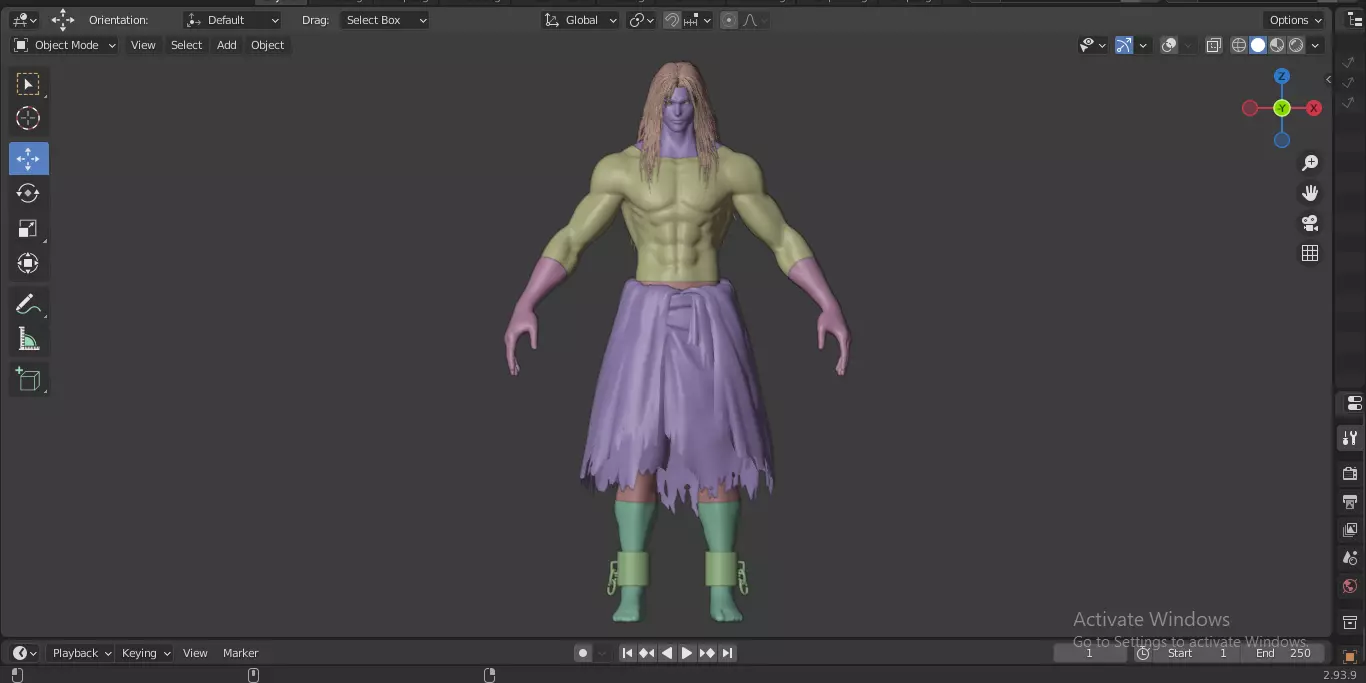
Task: Jump to the end frame
Action: pyautogui.click(x=727, y=653)
